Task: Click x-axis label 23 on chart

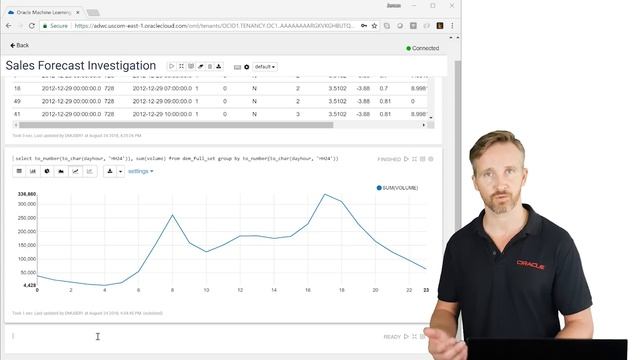Action: [x=426, y=290]
